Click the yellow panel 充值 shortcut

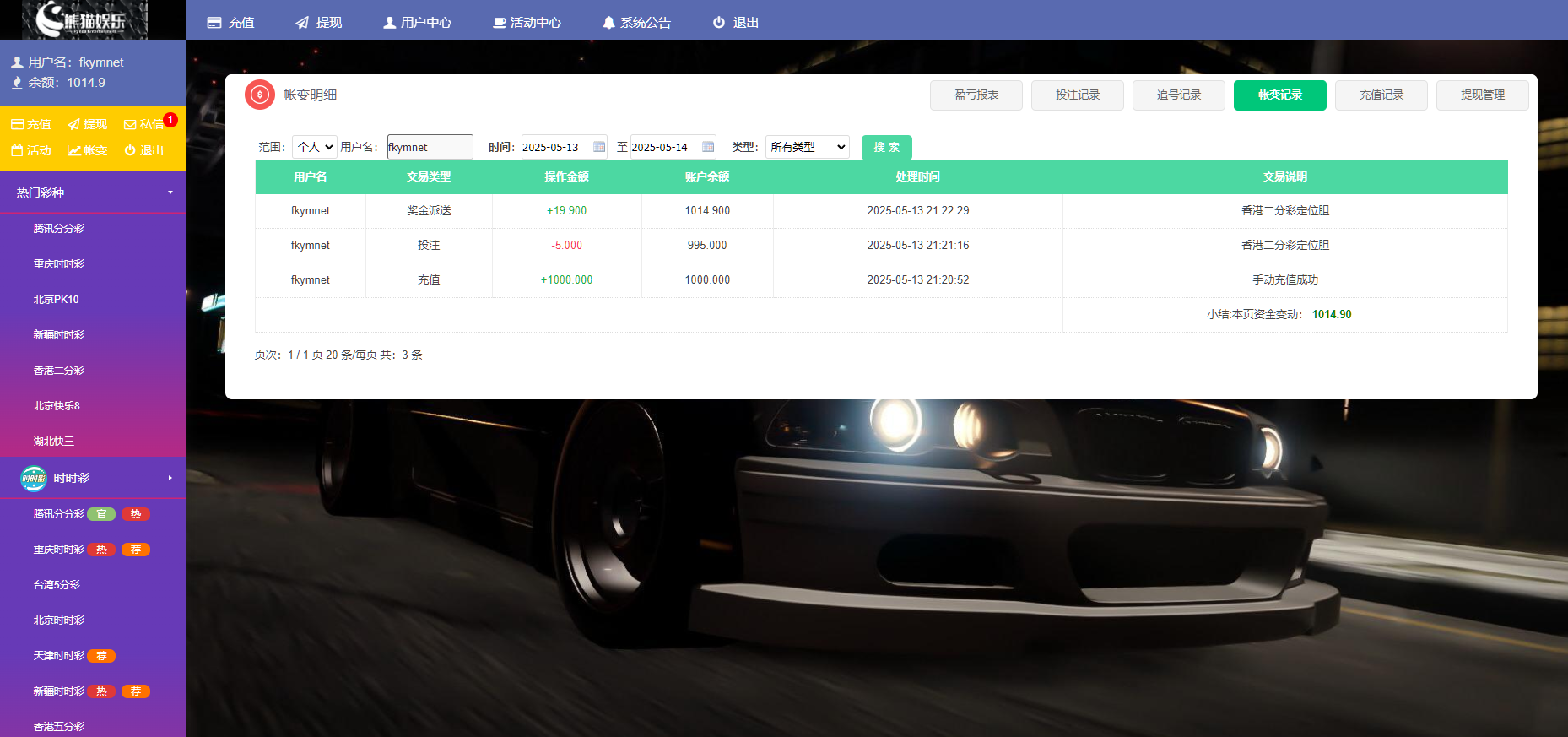31,124
